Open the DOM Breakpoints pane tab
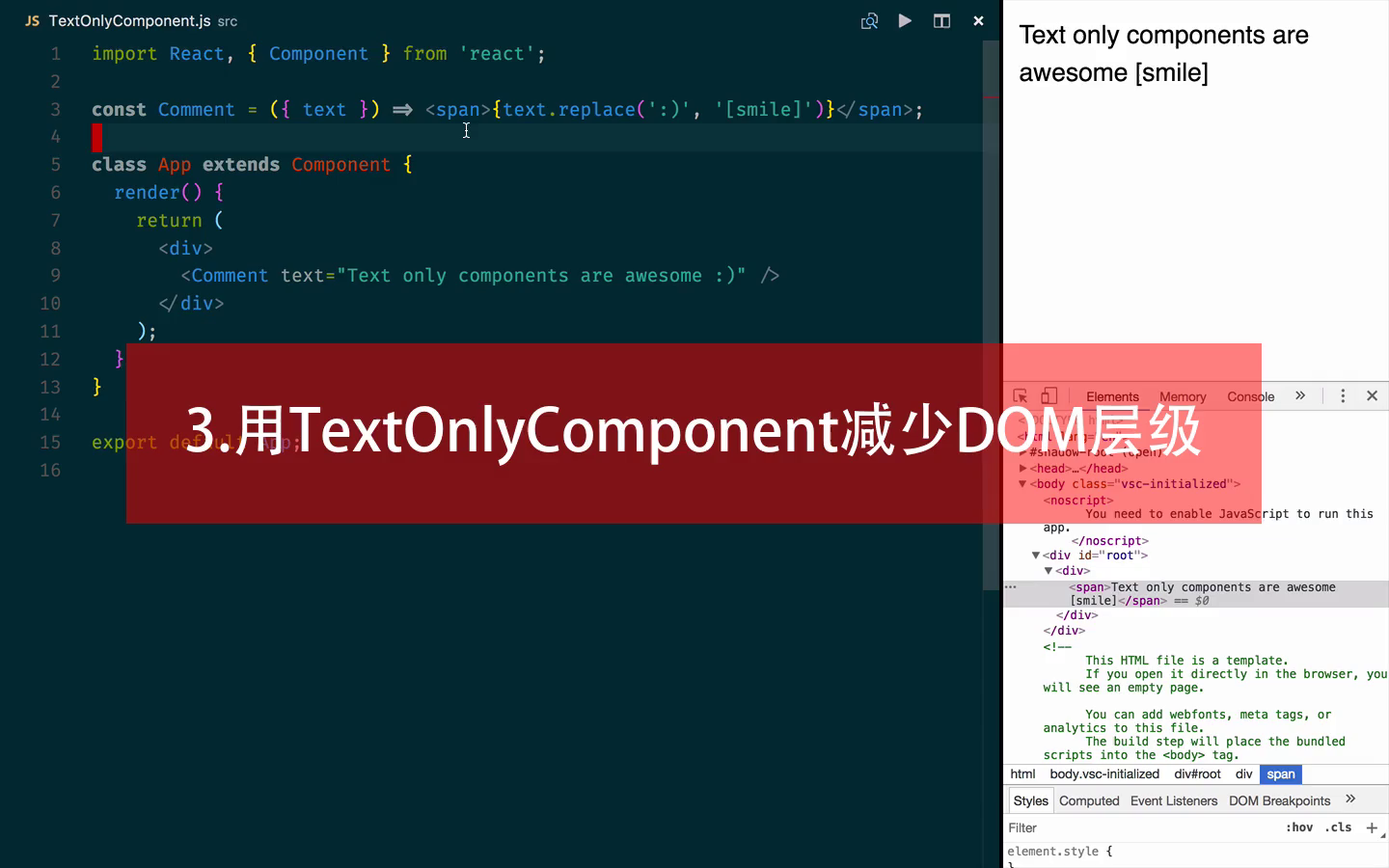 (x=1279, y=800)
